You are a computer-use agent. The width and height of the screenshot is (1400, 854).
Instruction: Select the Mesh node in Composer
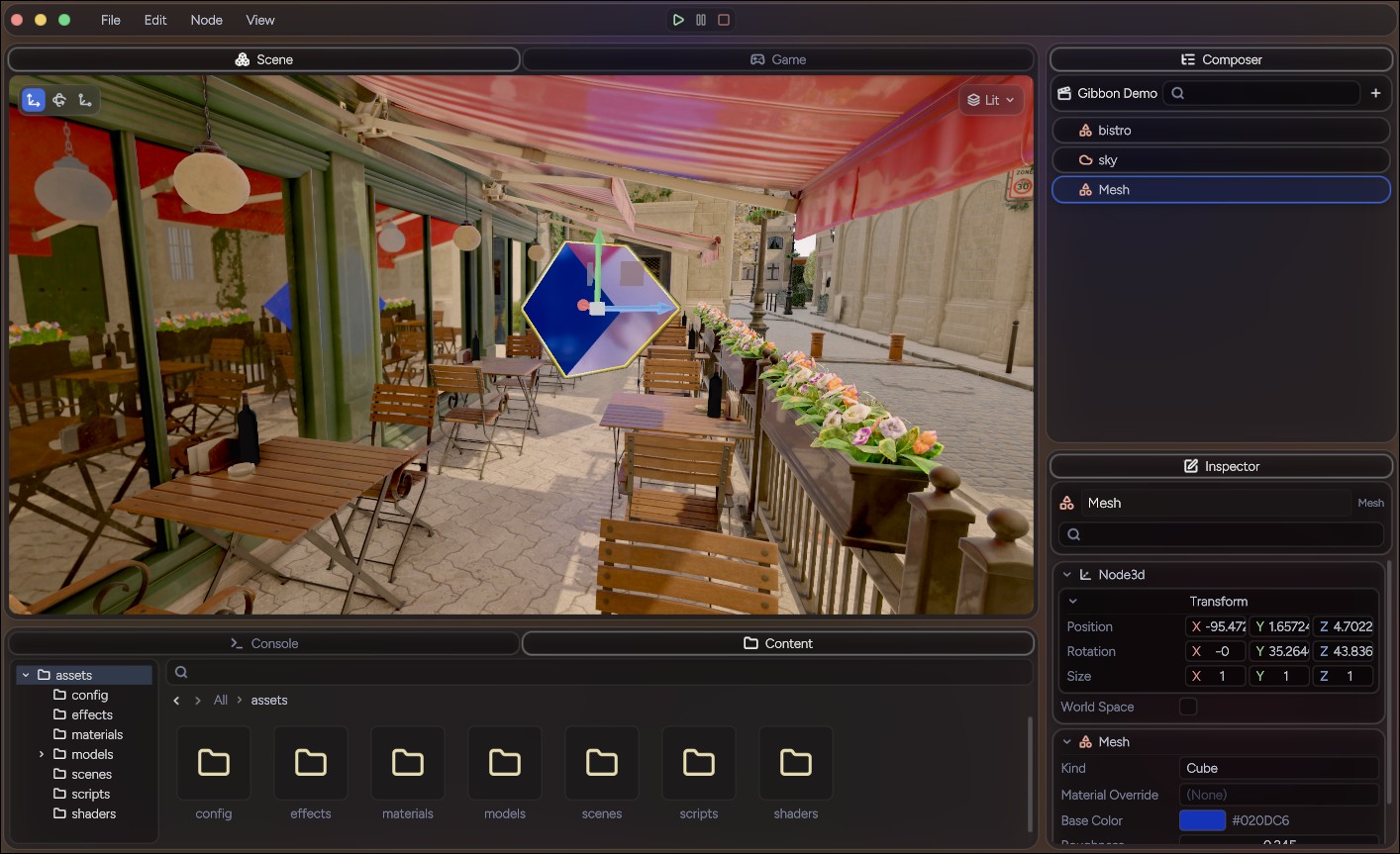click(x=1221, y=190)
